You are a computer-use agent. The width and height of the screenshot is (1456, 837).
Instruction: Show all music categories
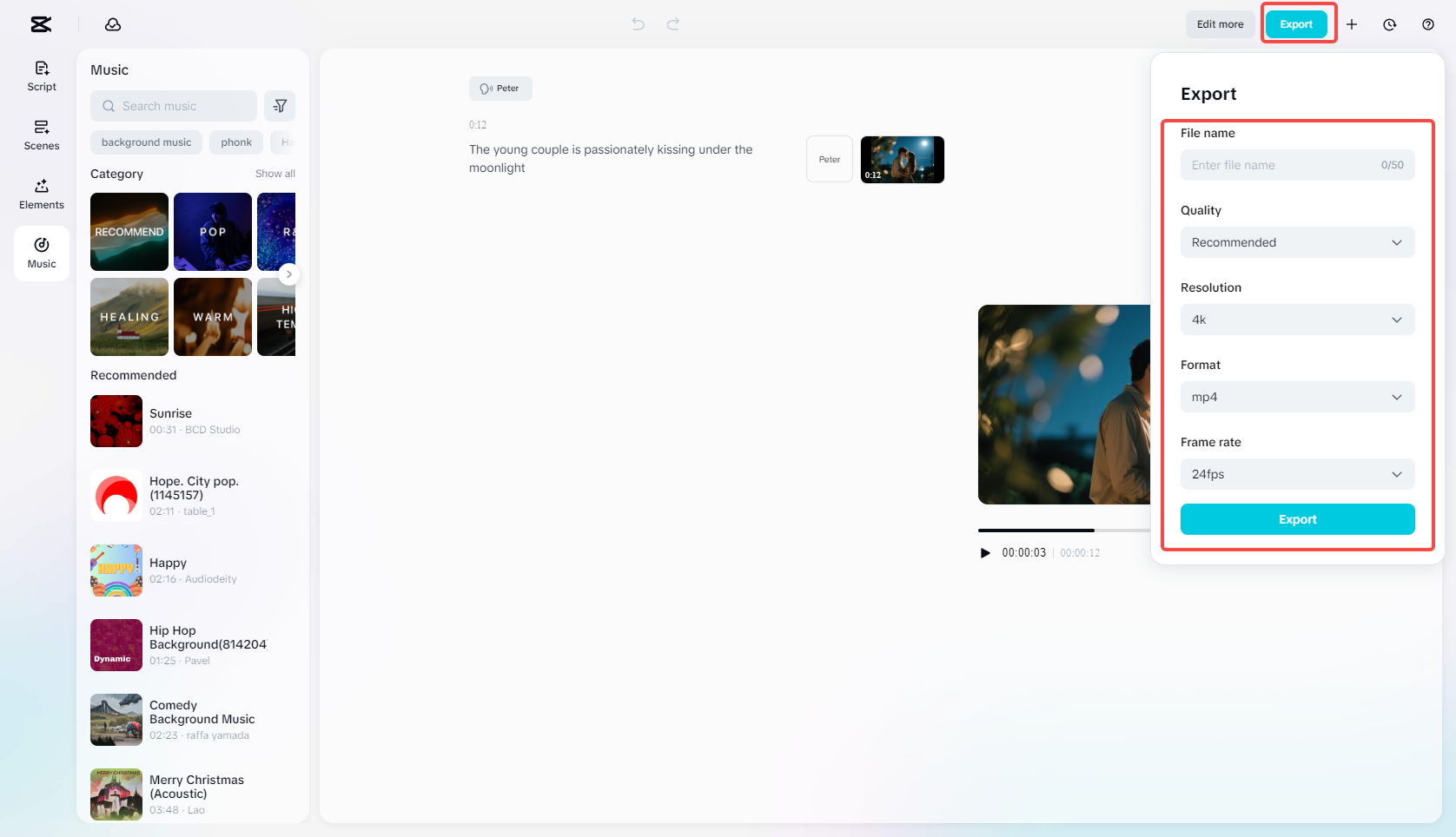pos(275,173)
